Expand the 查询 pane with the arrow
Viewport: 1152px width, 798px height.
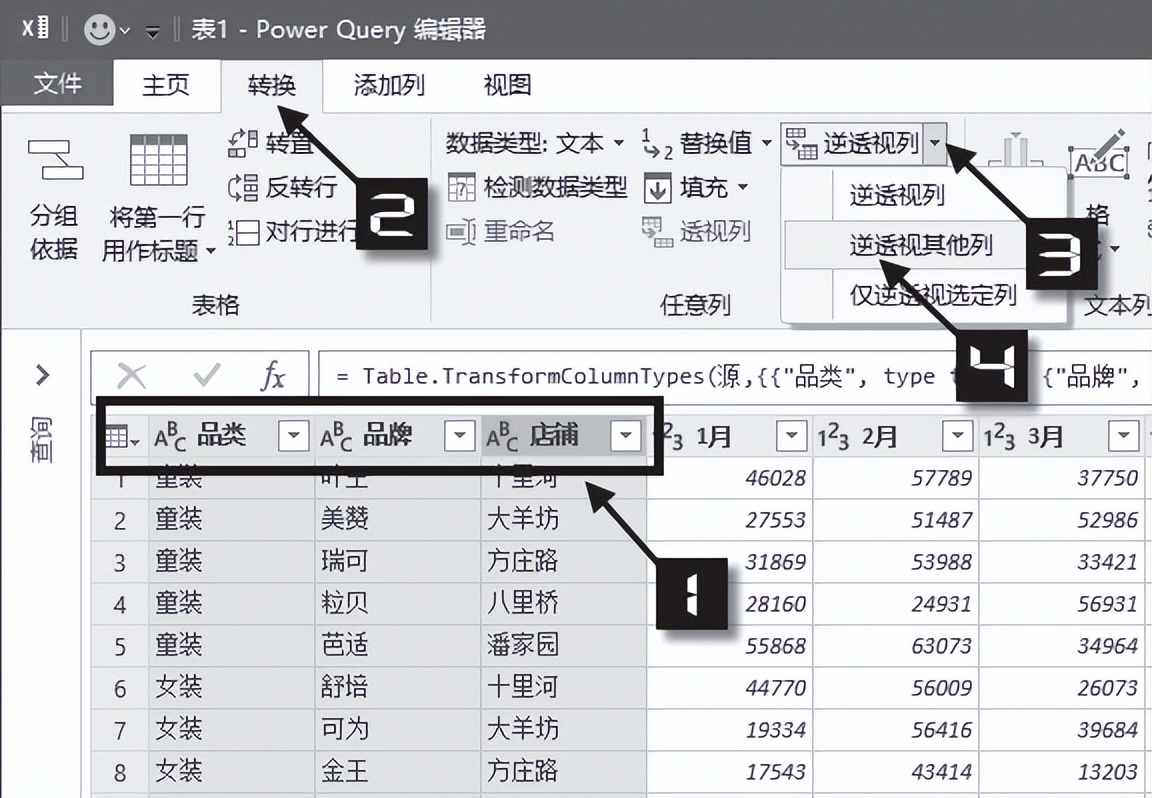coord(41,374)
